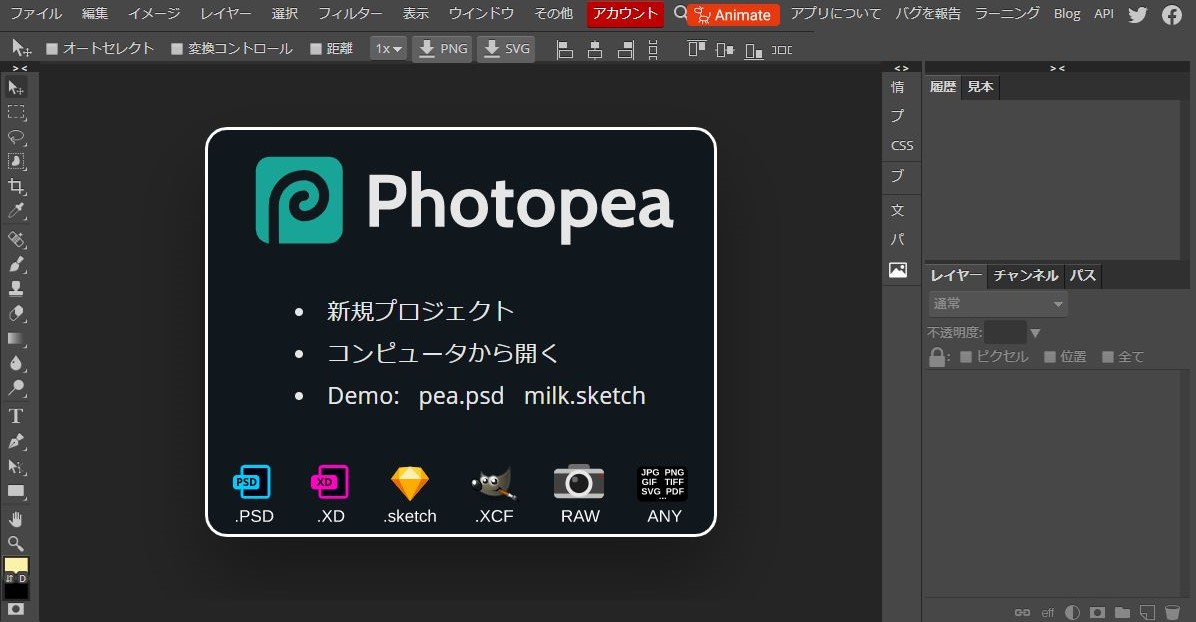
Task: Enable the オートセレクト checkbox
Action: 52,49
